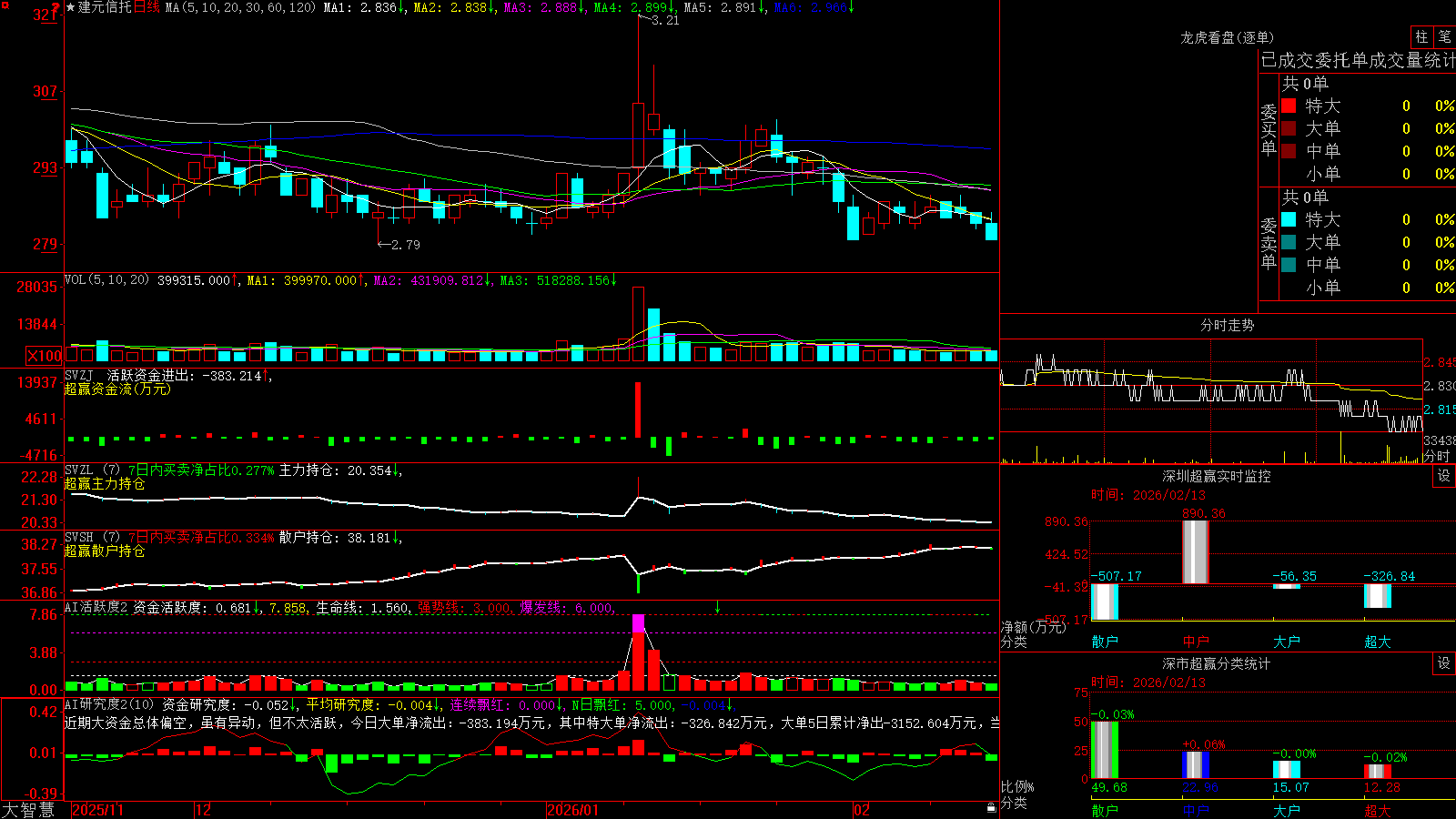Select the 2026/01 date marker on the timeline
Viewport: 1456px width, 819px height.
point(573,810)
